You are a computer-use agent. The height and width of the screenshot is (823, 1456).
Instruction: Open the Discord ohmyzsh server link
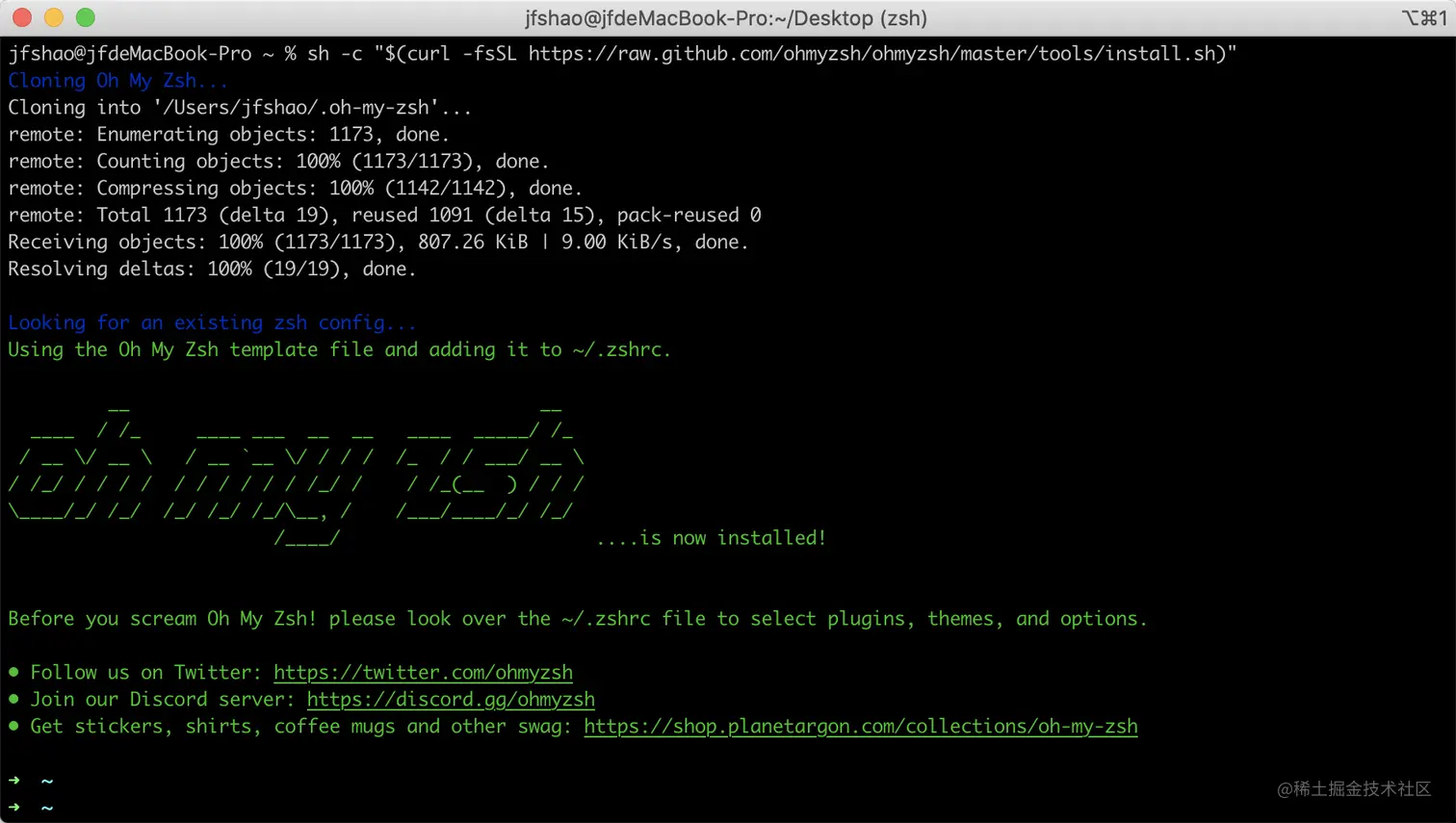(x=451, y=700)
